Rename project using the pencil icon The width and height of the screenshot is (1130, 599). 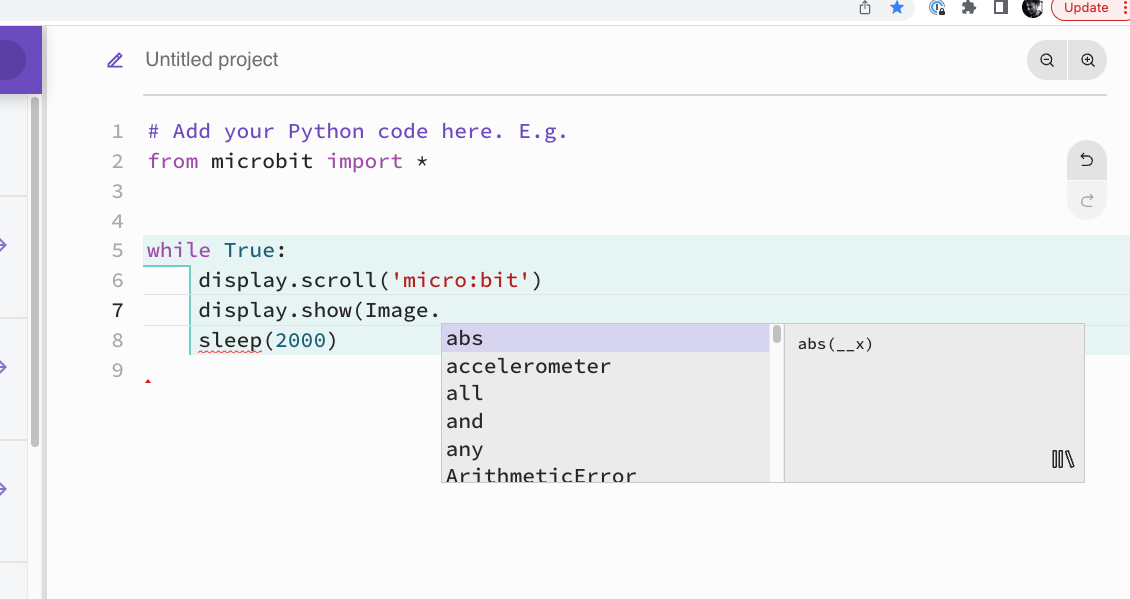pyautogui.click(x=114, y=60)
